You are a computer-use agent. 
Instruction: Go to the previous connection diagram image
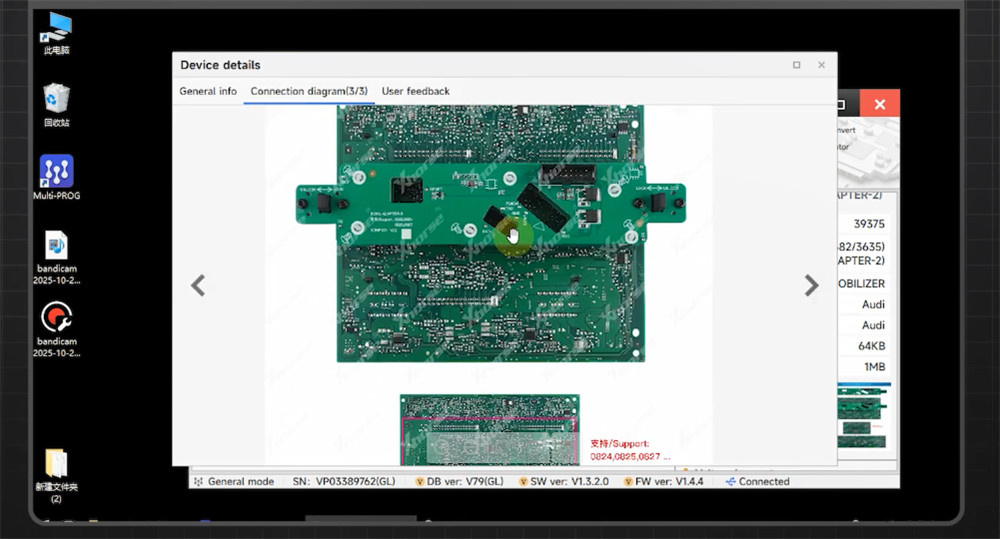[198, 286]
